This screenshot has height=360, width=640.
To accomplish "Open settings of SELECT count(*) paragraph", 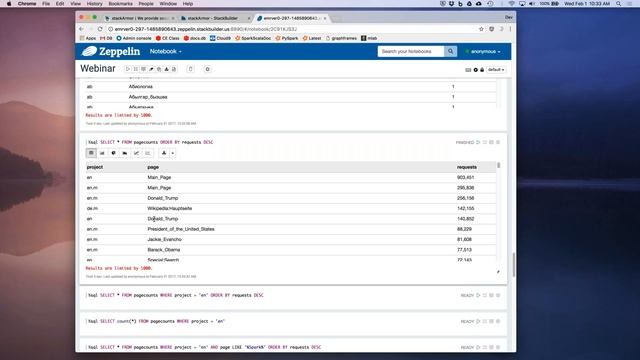I will coord(498,321).
